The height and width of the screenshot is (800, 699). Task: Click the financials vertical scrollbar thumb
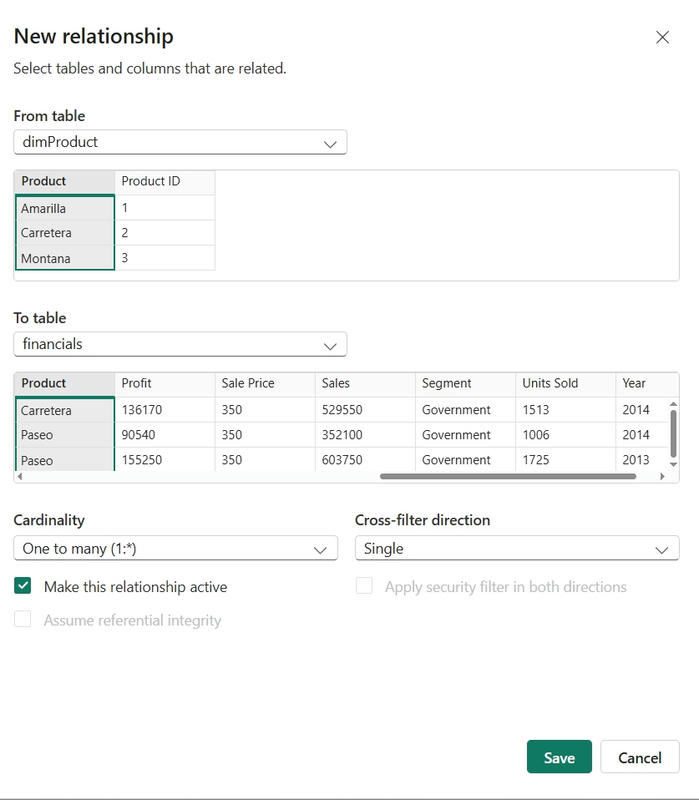coord(673,430)
